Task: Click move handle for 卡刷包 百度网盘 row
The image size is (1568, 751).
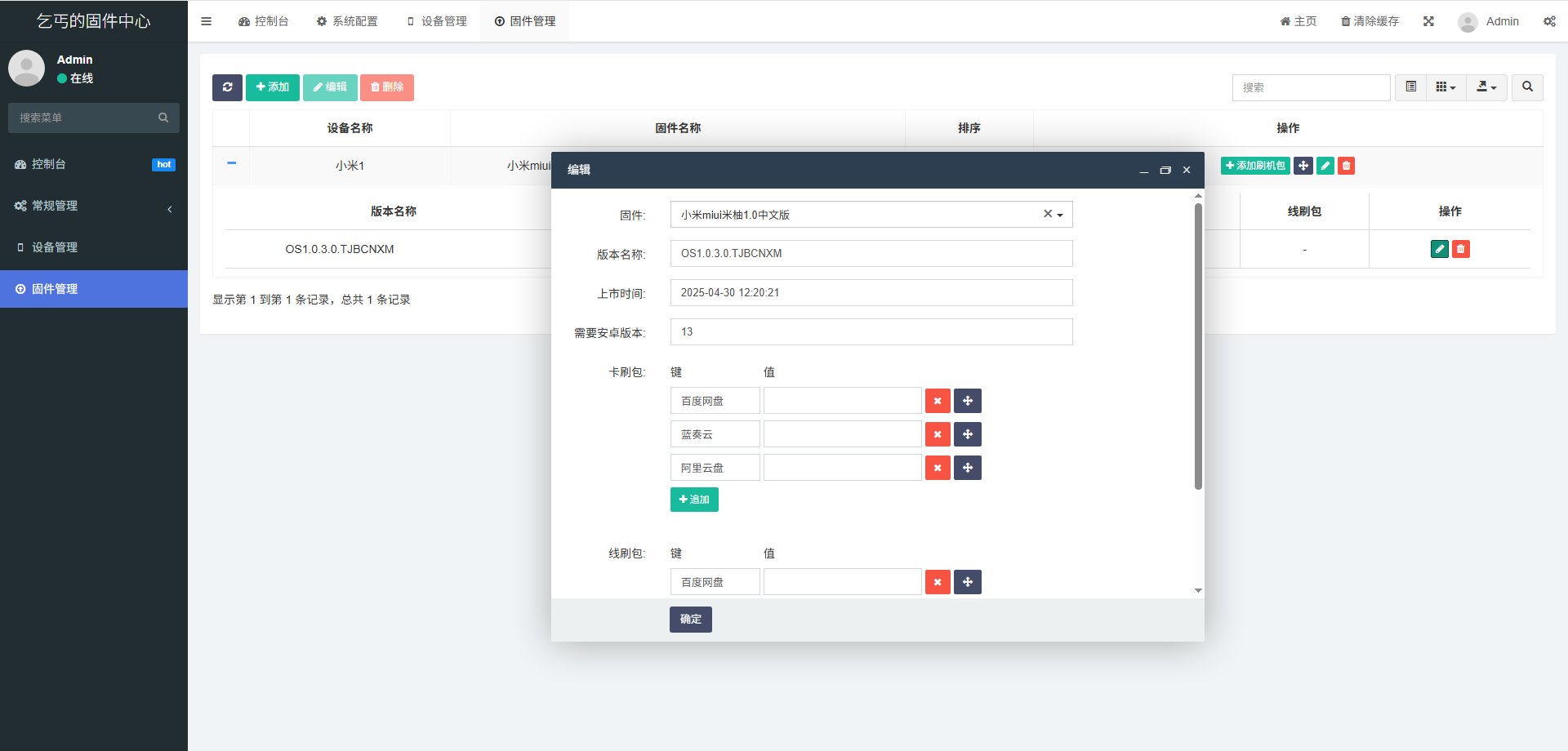Action: [x=968, y=401]
